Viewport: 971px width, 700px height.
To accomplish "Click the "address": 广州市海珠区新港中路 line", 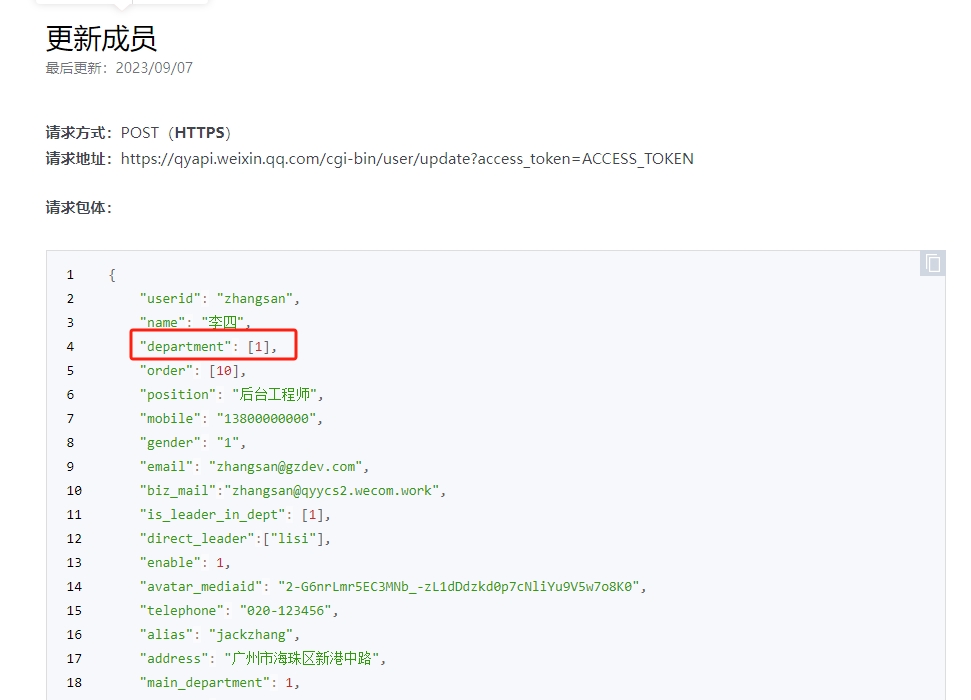I will click(x=263, y=658).
